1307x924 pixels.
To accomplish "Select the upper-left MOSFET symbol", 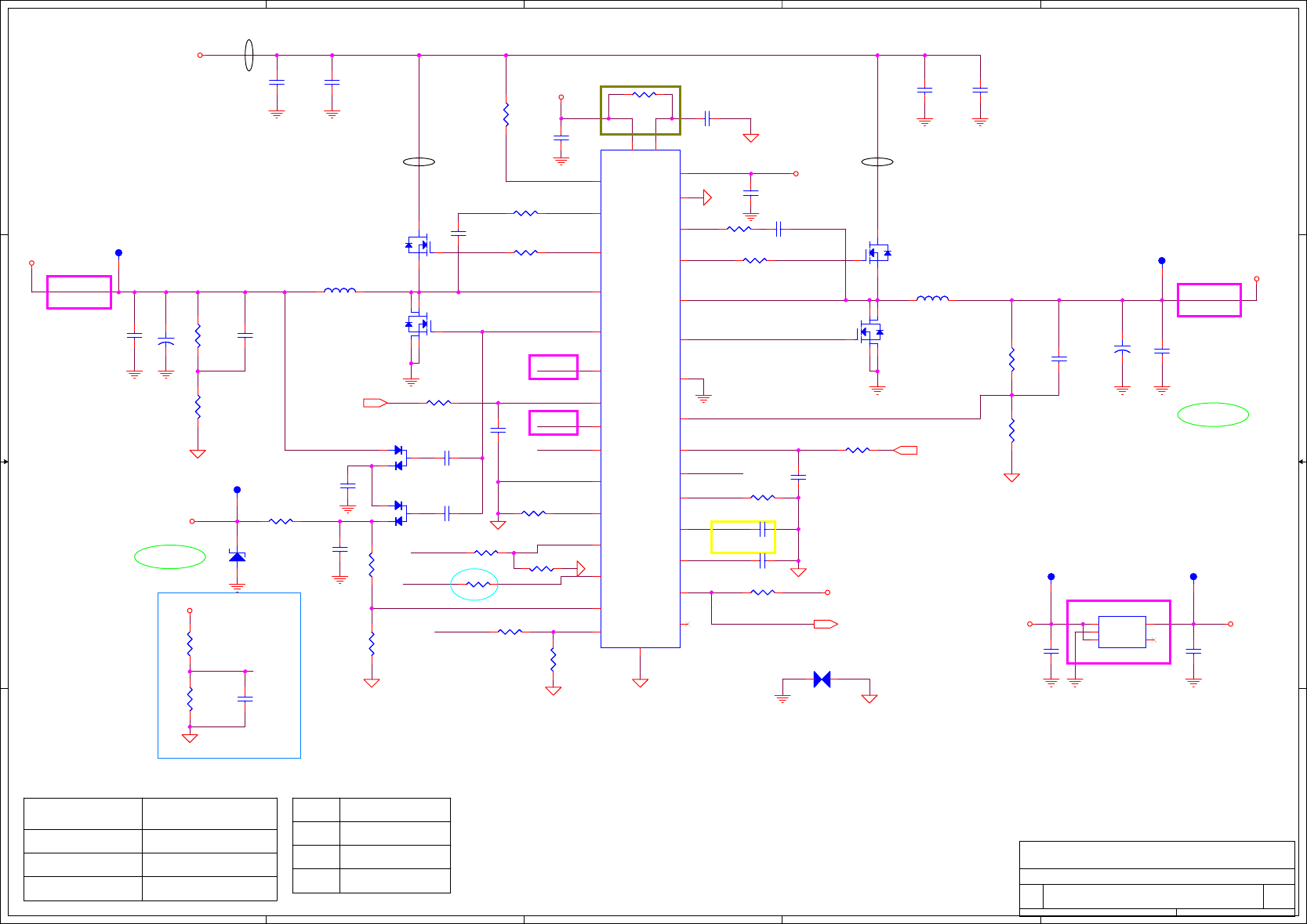I will click(x=418, y=245).
